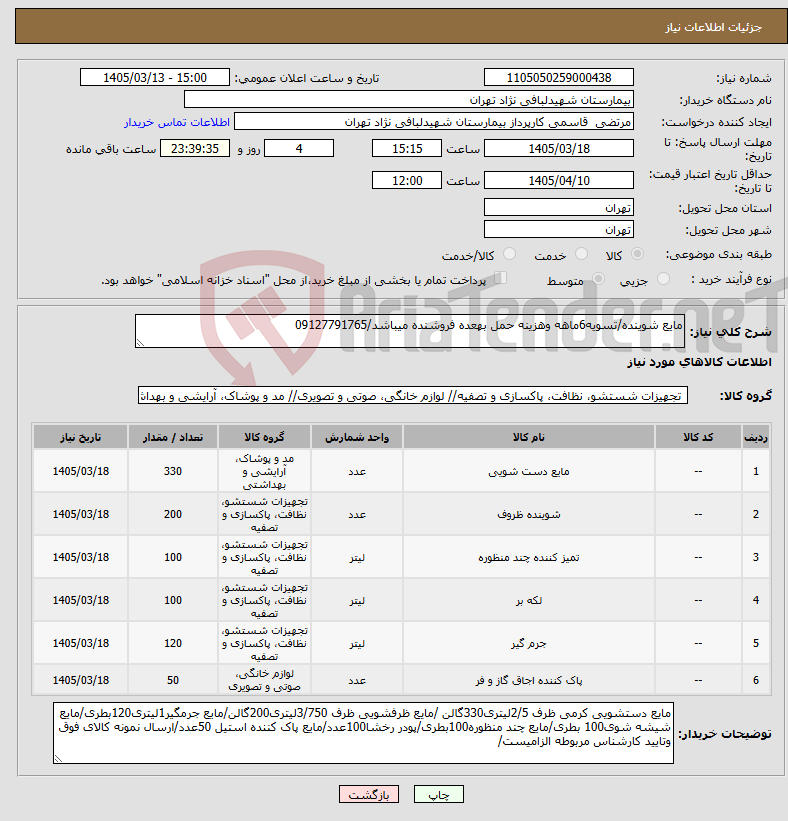
Task: Click the resize handle of description textarea
Action: (x=140, y=343)
